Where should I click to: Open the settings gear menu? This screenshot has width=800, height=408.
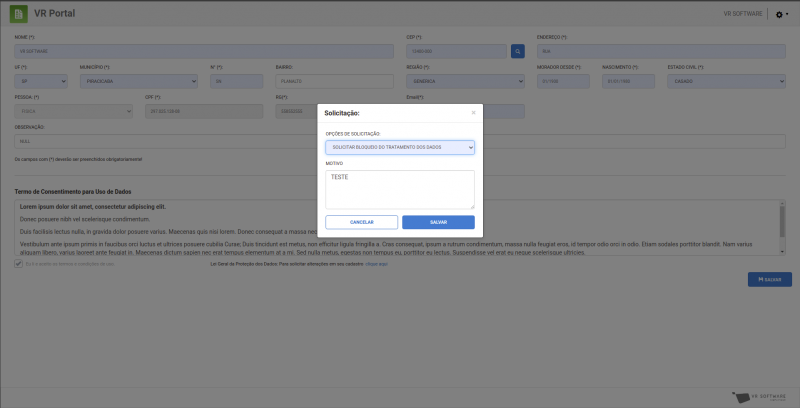pyautogui.click(x=781, y=15)
